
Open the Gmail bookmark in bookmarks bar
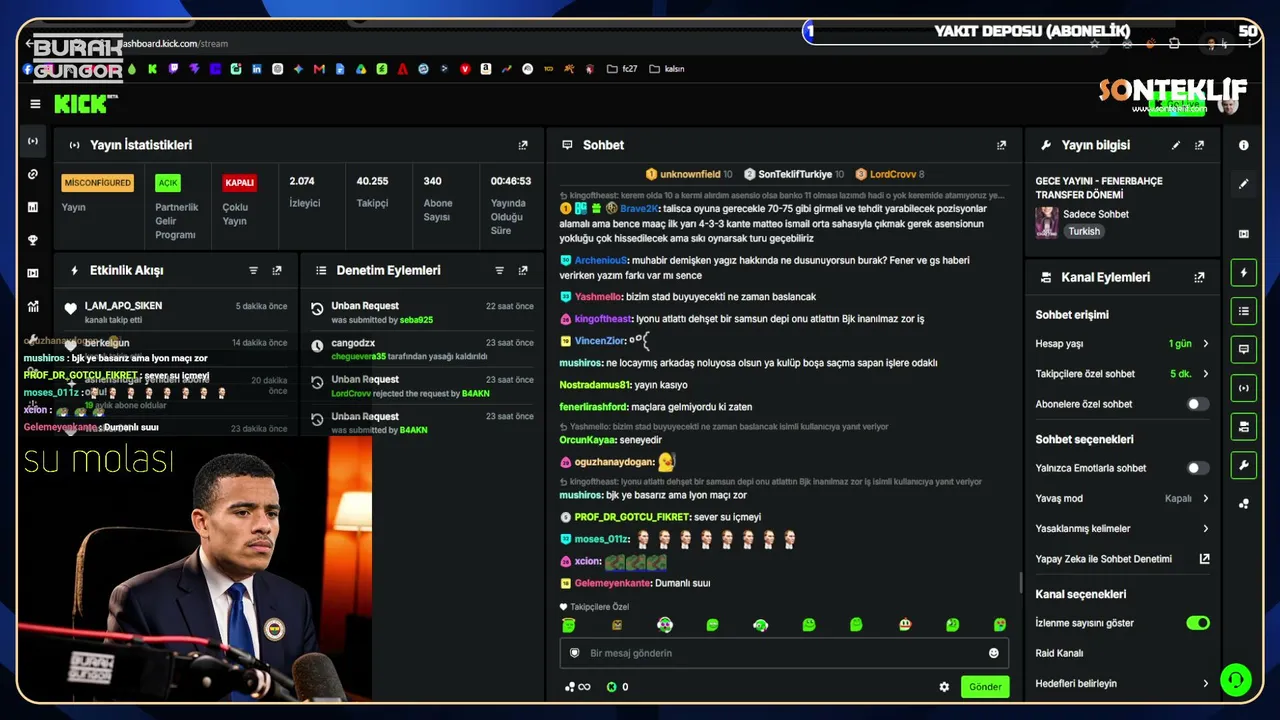(319, 69)
